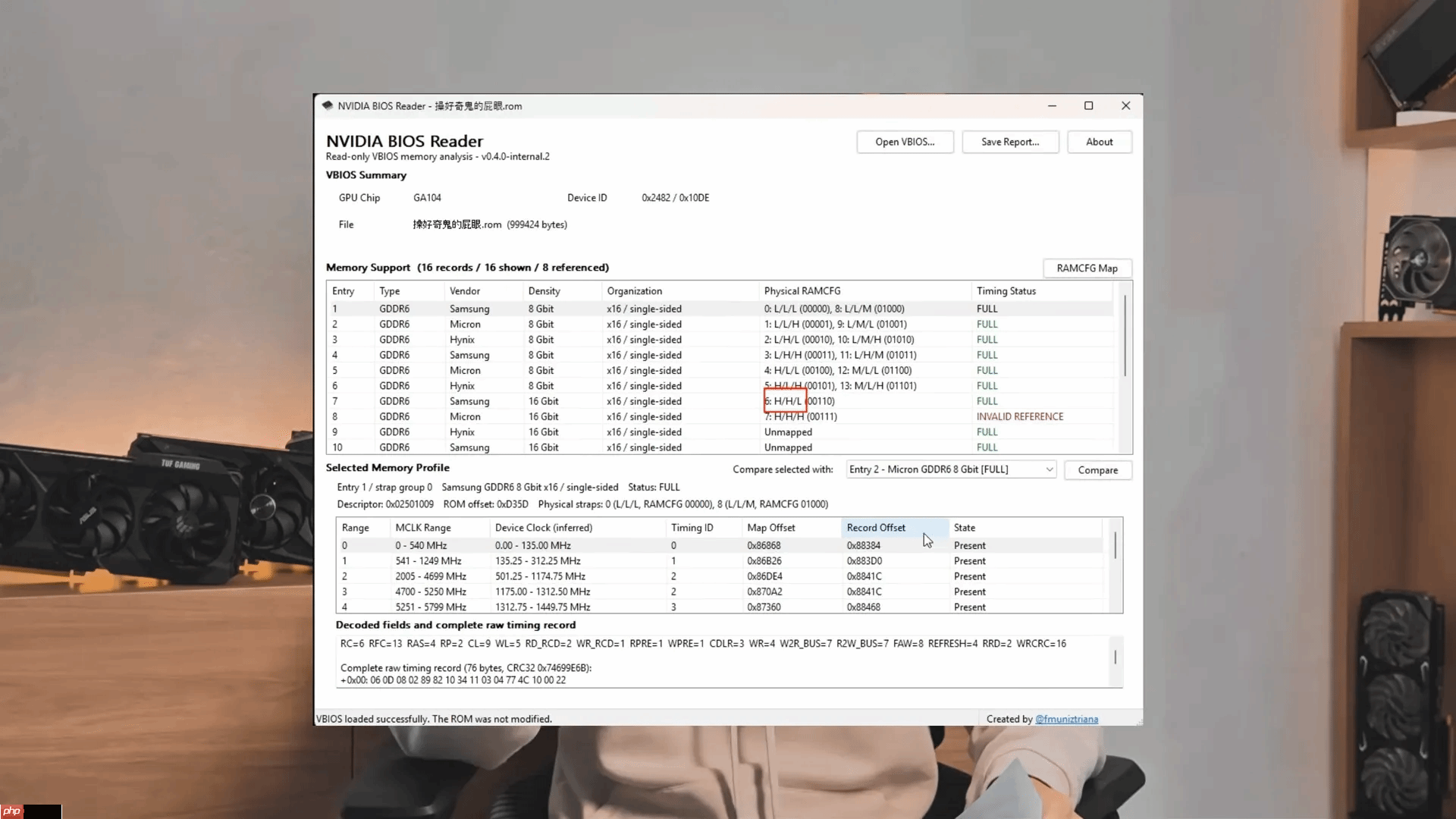This screenshot has width=1456, height=819.
Task: Select timing range row '5251 - 5799 MHz'
Action: click(x=720, y=607)
